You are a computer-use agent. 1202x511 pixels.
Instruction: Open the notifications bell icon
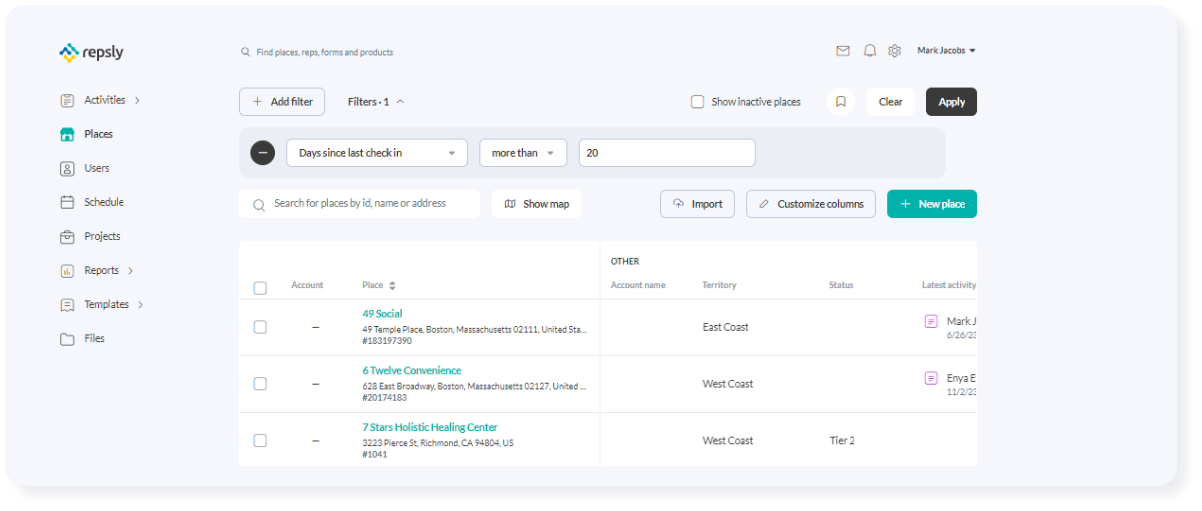pos(869,51)
